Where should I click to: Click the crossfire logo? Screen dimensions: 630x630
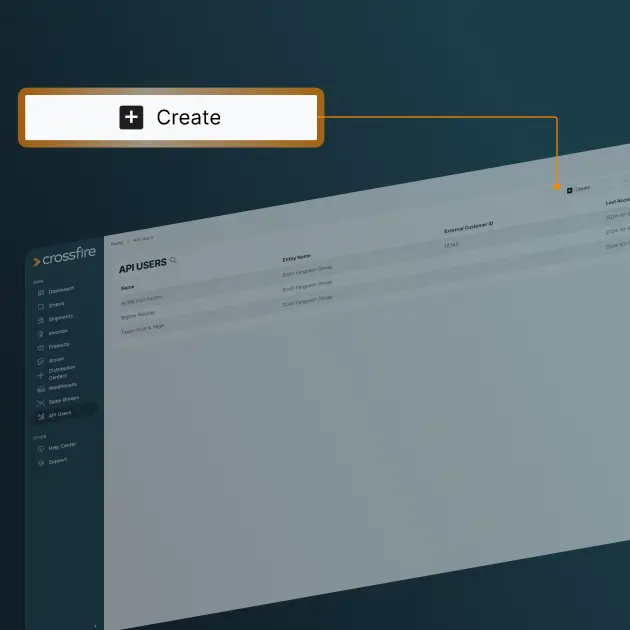tap(64, 259)
